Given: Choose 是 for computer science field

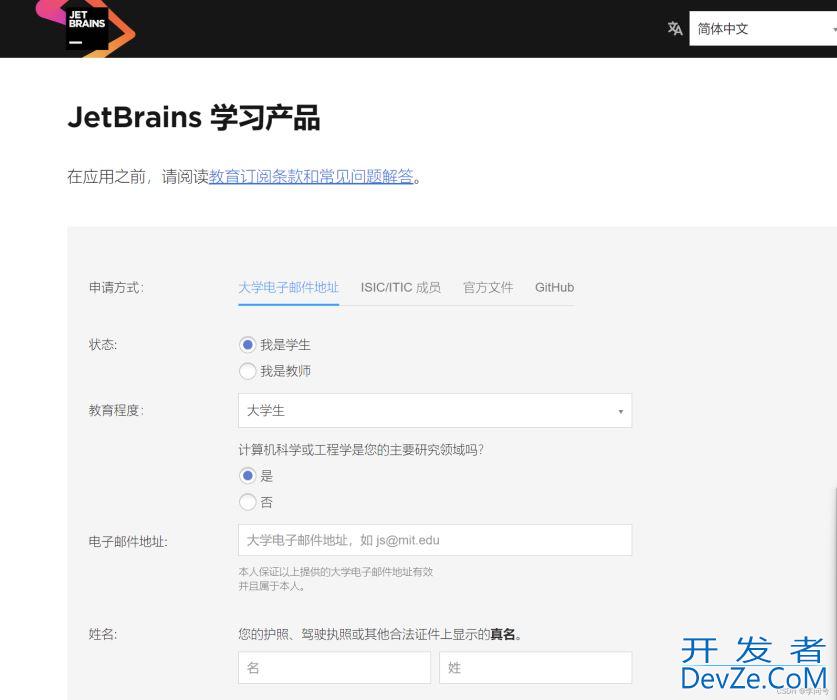Looking at the screenshot, I should click(247, 476).
